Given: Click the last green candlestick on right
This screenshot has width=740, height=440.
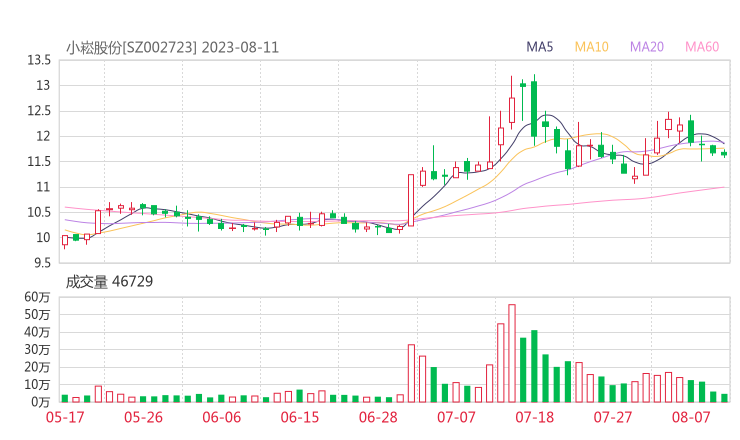Looking at the screenshot, I should [724, 153].
